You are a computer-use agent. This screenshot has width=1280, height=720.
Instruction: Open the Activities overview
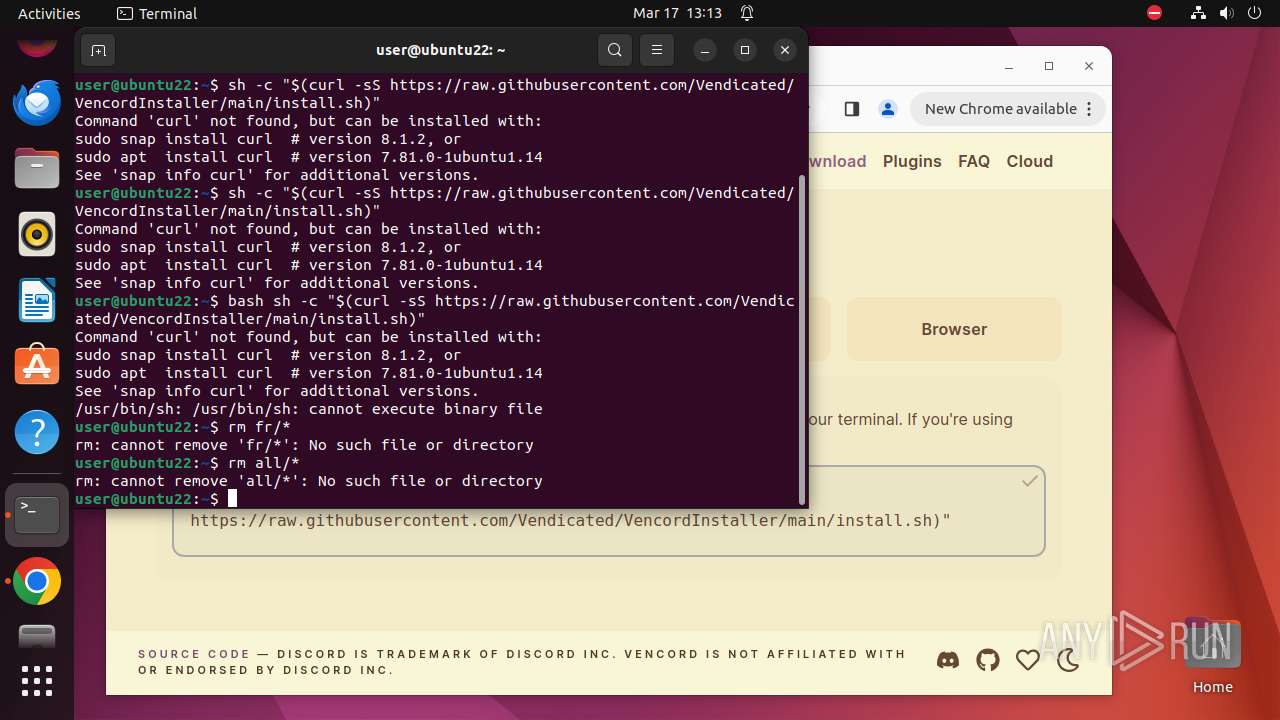pos(49,13)
